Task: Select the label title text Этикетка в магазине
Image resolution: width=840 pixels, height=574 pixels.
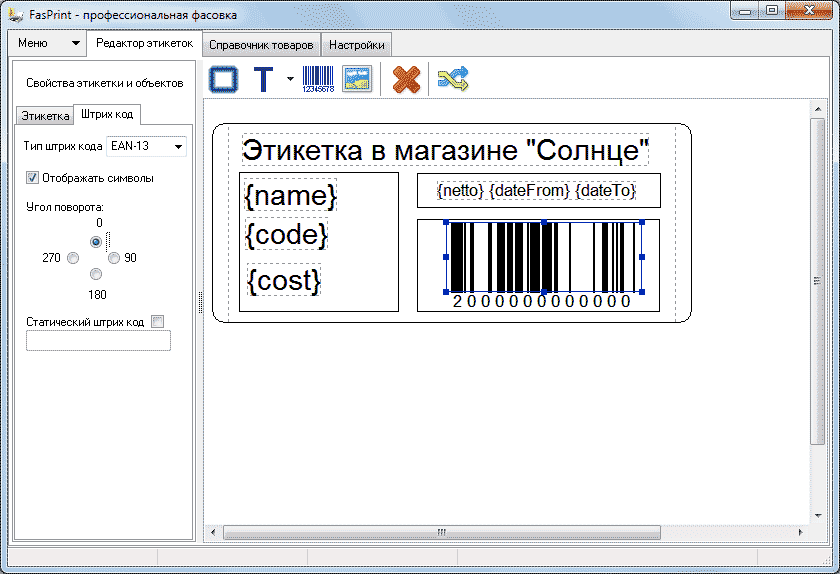Action: tap(445, 150)
